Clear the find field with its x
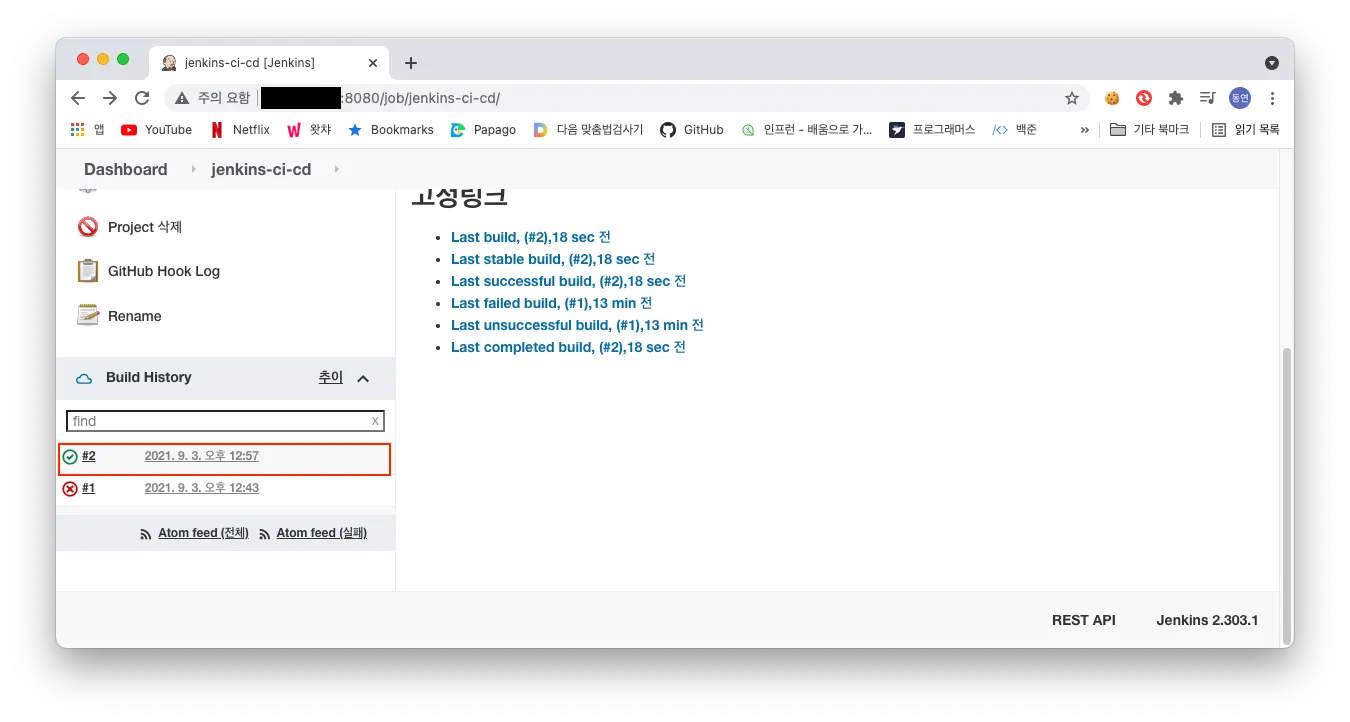1350x722 pixels. coord(375,421)
